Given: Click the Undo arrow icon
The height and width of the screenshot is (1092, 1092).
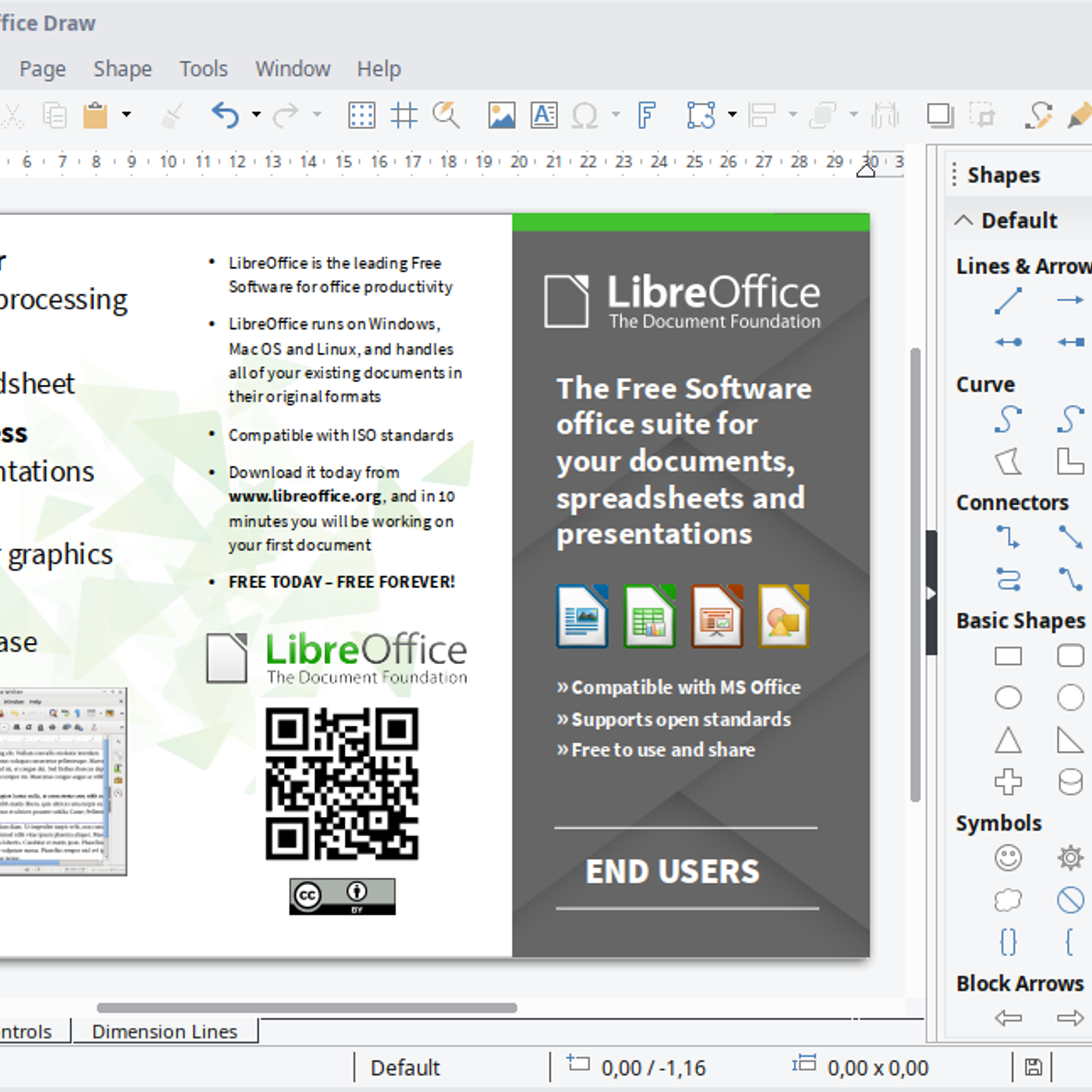Looking at the screenshot, I should click(225, 115).
